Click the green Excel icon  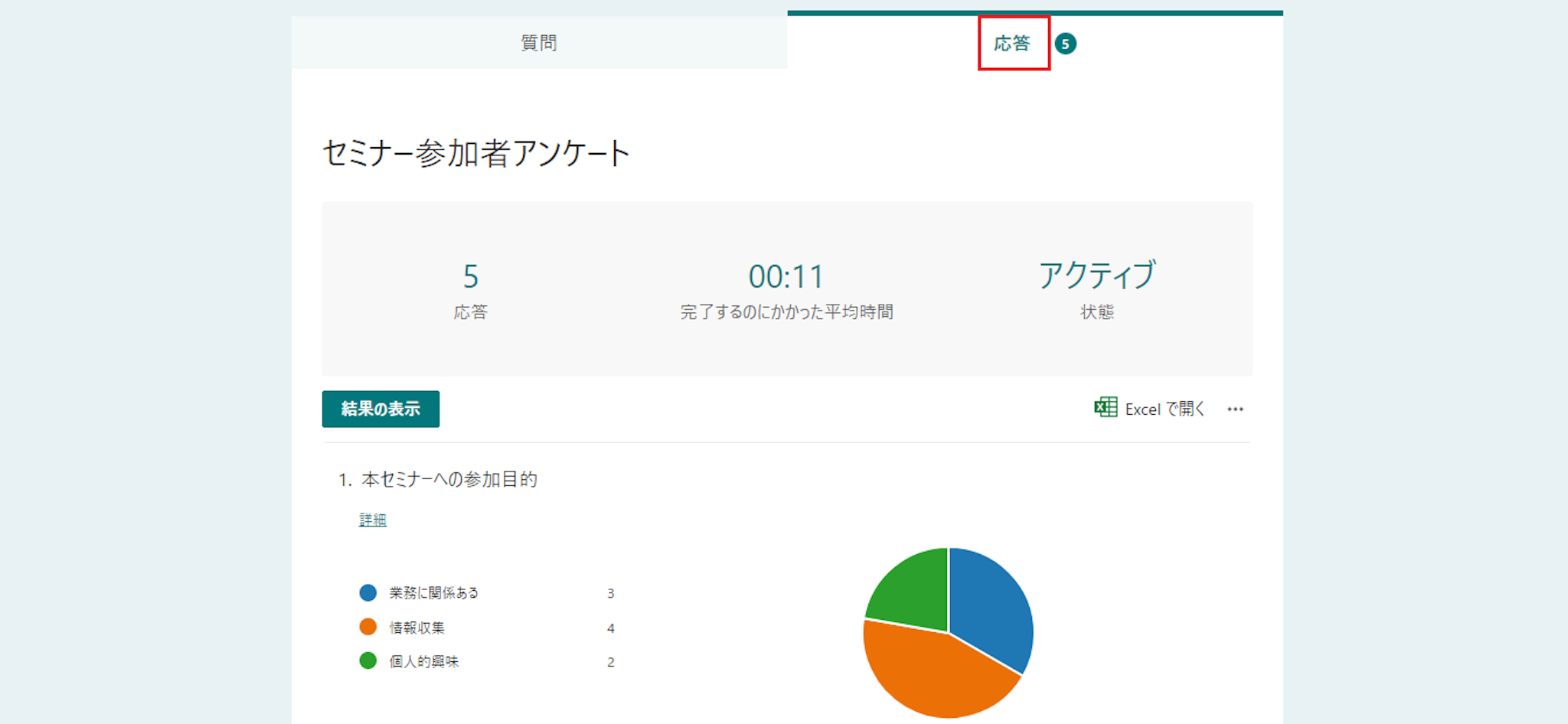pyautogui.click(x=1105, y=408)
